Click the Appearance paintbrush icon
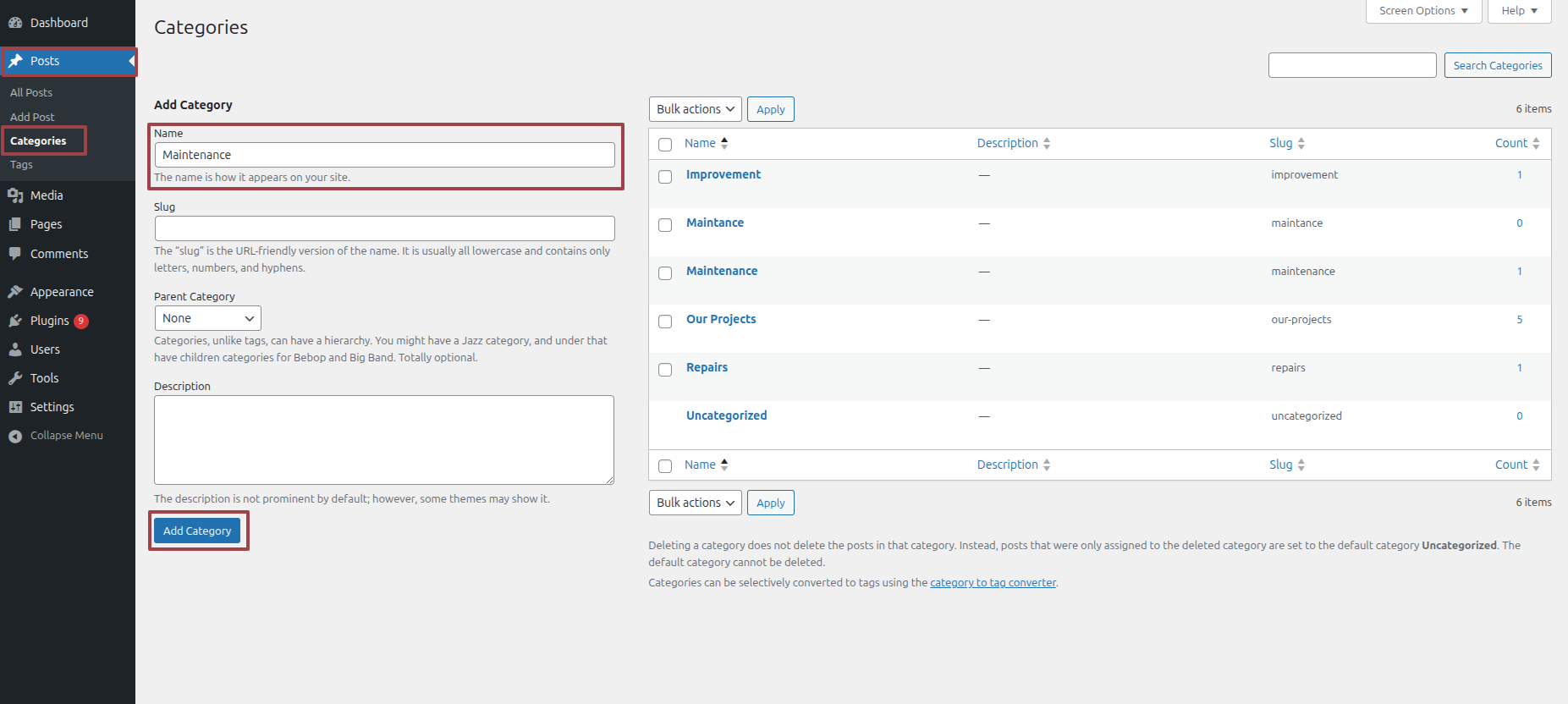1568x704 pixels. point(15,292)
